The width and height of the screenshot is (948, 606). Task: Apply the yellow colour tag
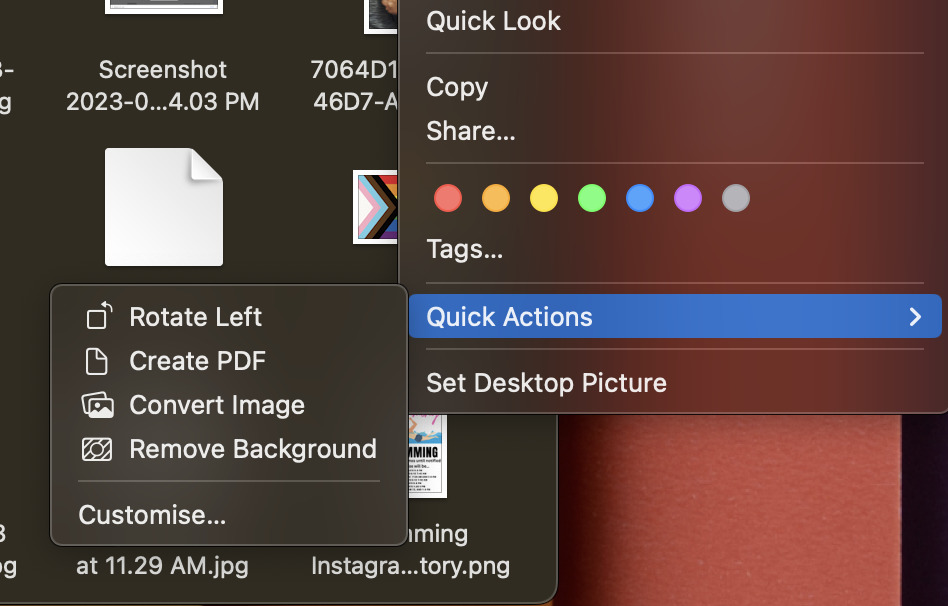544,198
